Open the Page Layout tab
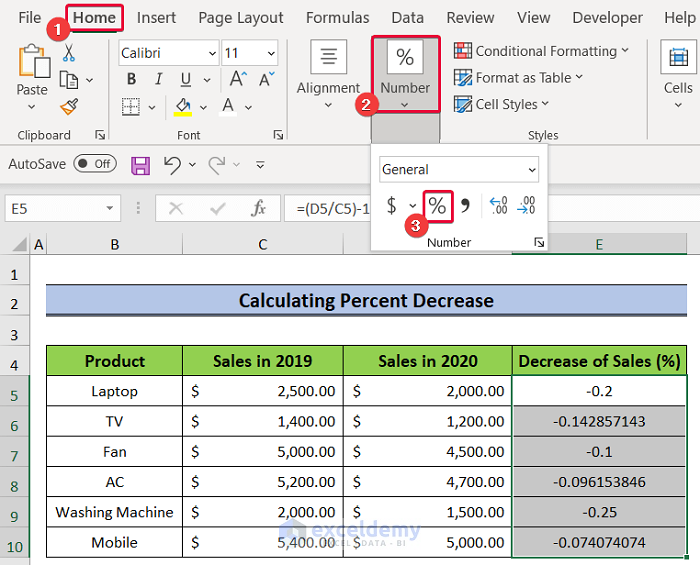The image size is (700, 565). coord(240,18)
